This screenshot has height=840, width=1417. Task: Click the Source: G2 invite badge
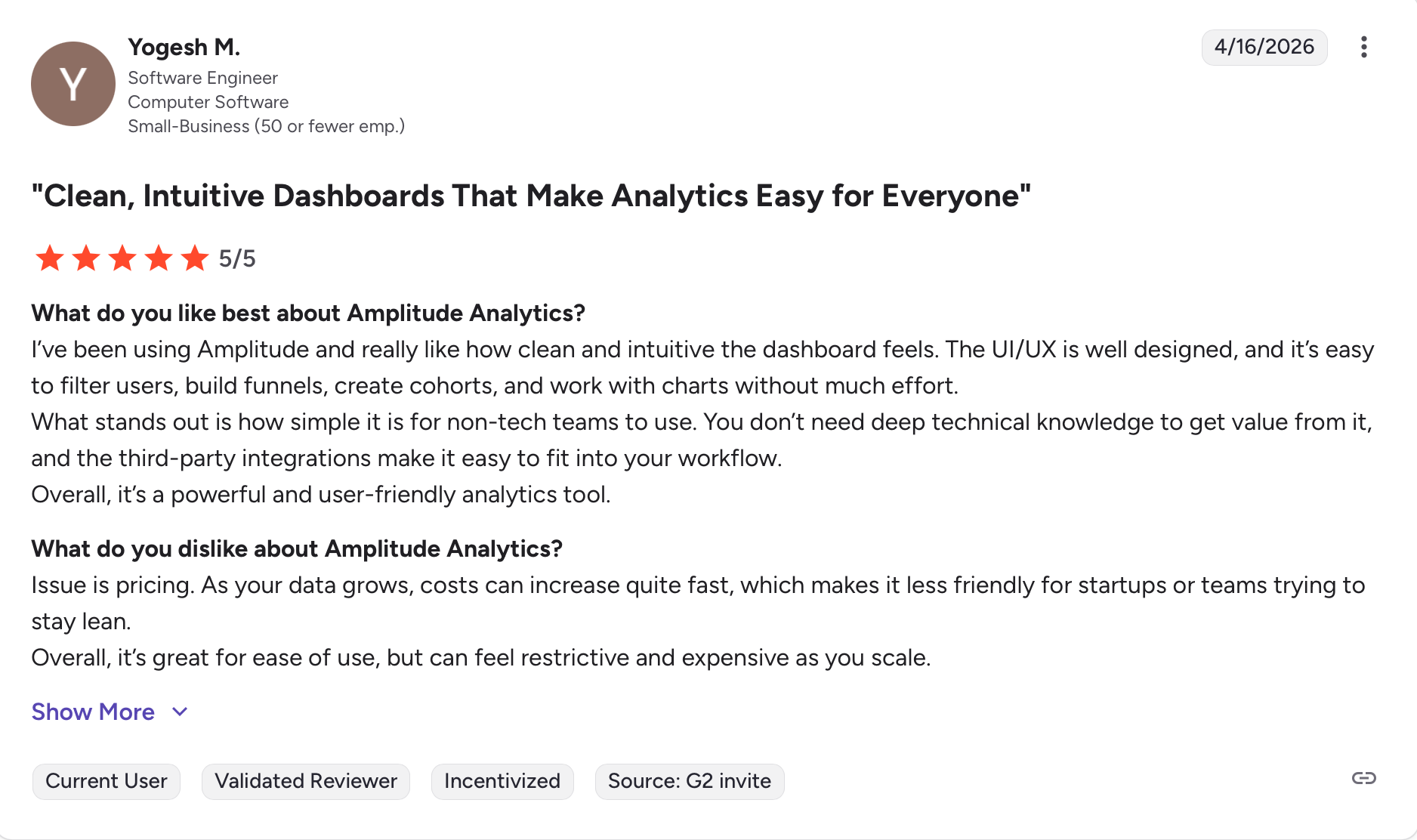(689, 781)
